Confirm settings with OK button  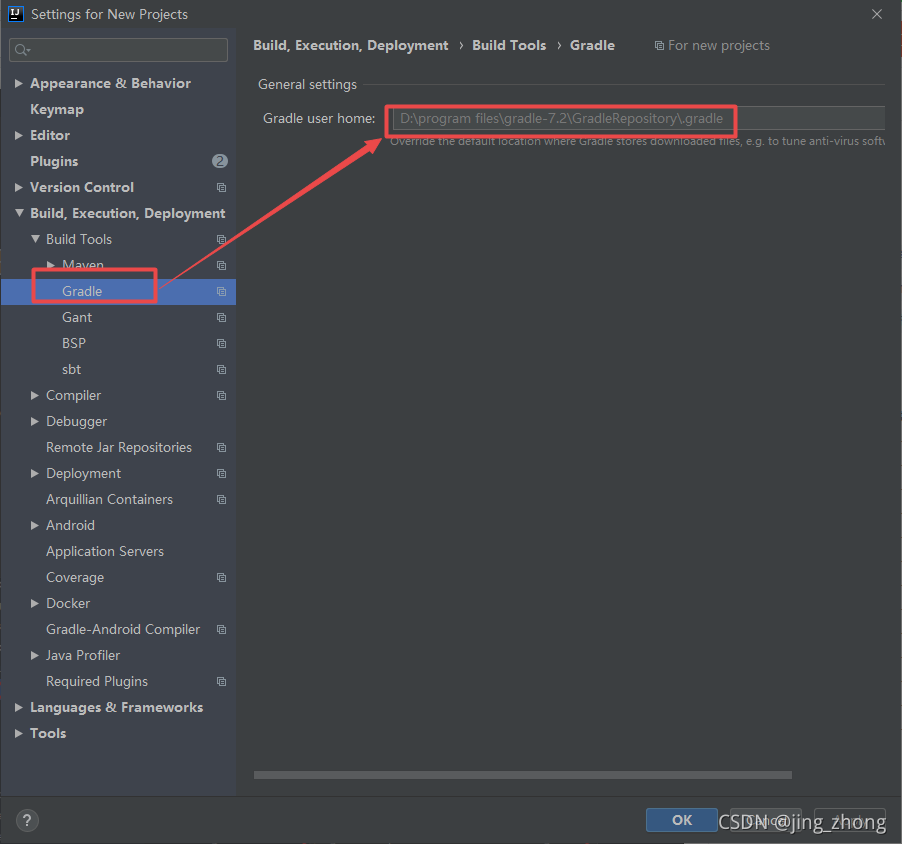point(682,820)
